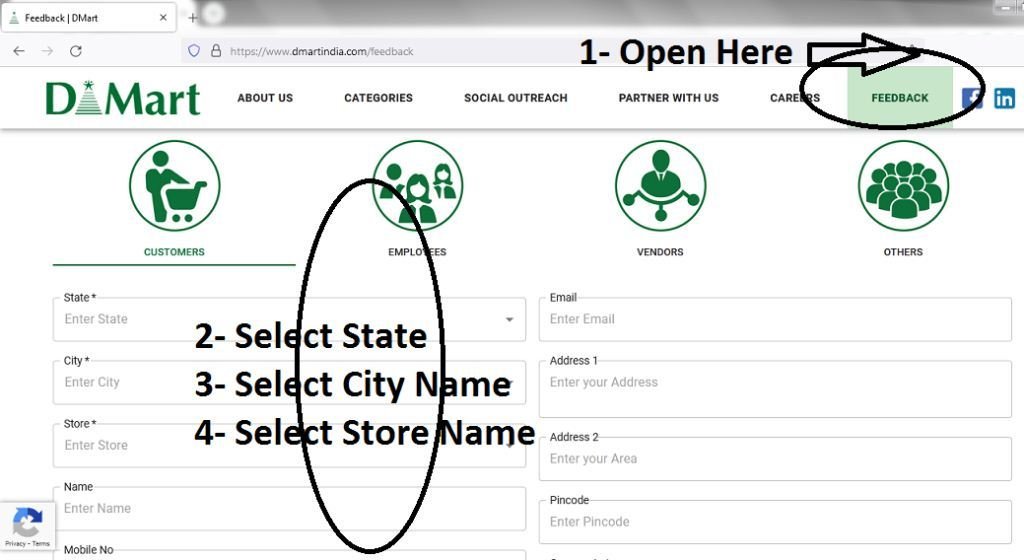Reload the feedback page
This screenshot has height=560, width=1024.
coord(76,51)
